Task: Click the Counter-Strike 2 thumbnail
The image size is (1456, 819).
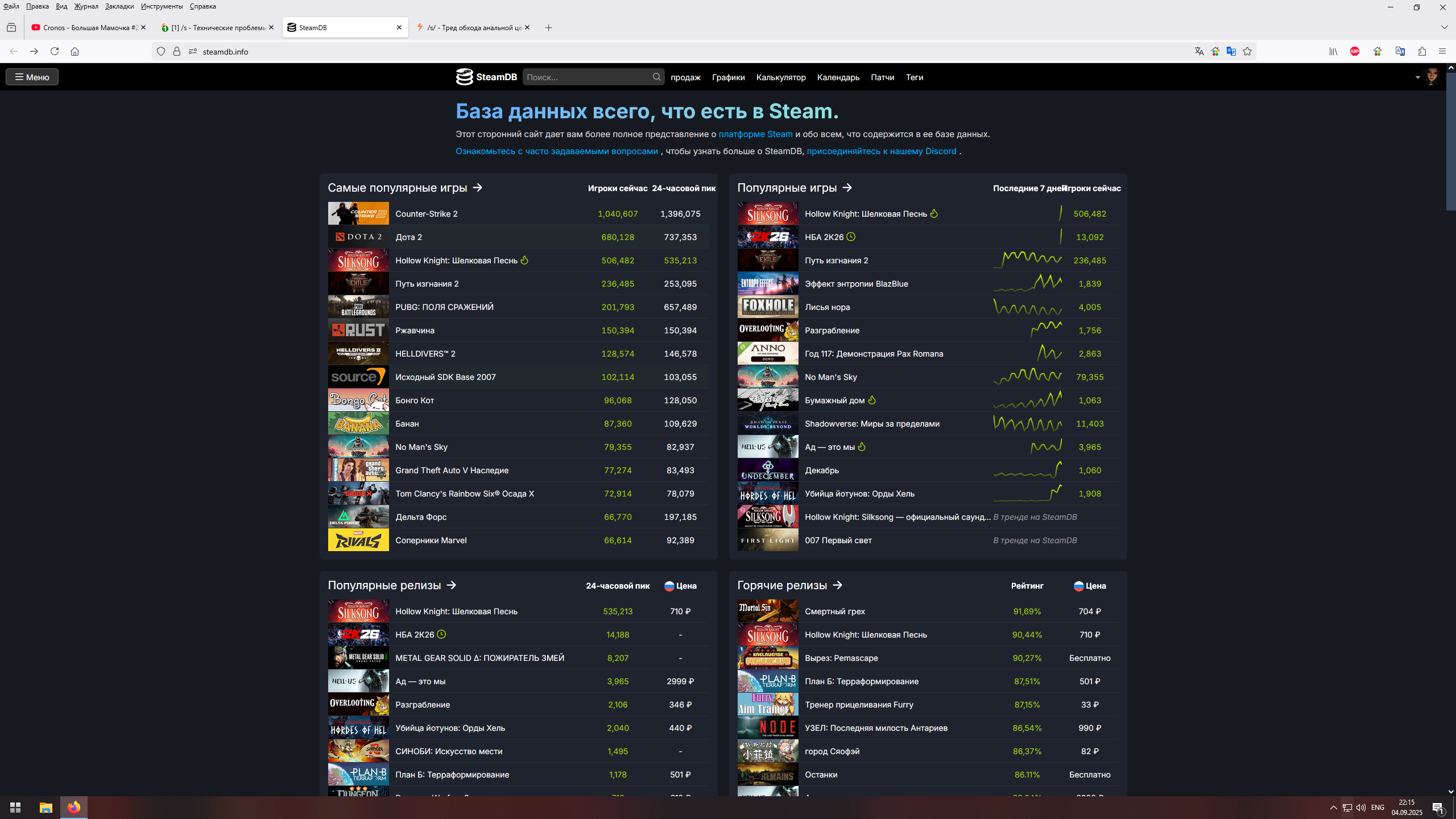Action: pyautogui.click(x=358, y=213)
